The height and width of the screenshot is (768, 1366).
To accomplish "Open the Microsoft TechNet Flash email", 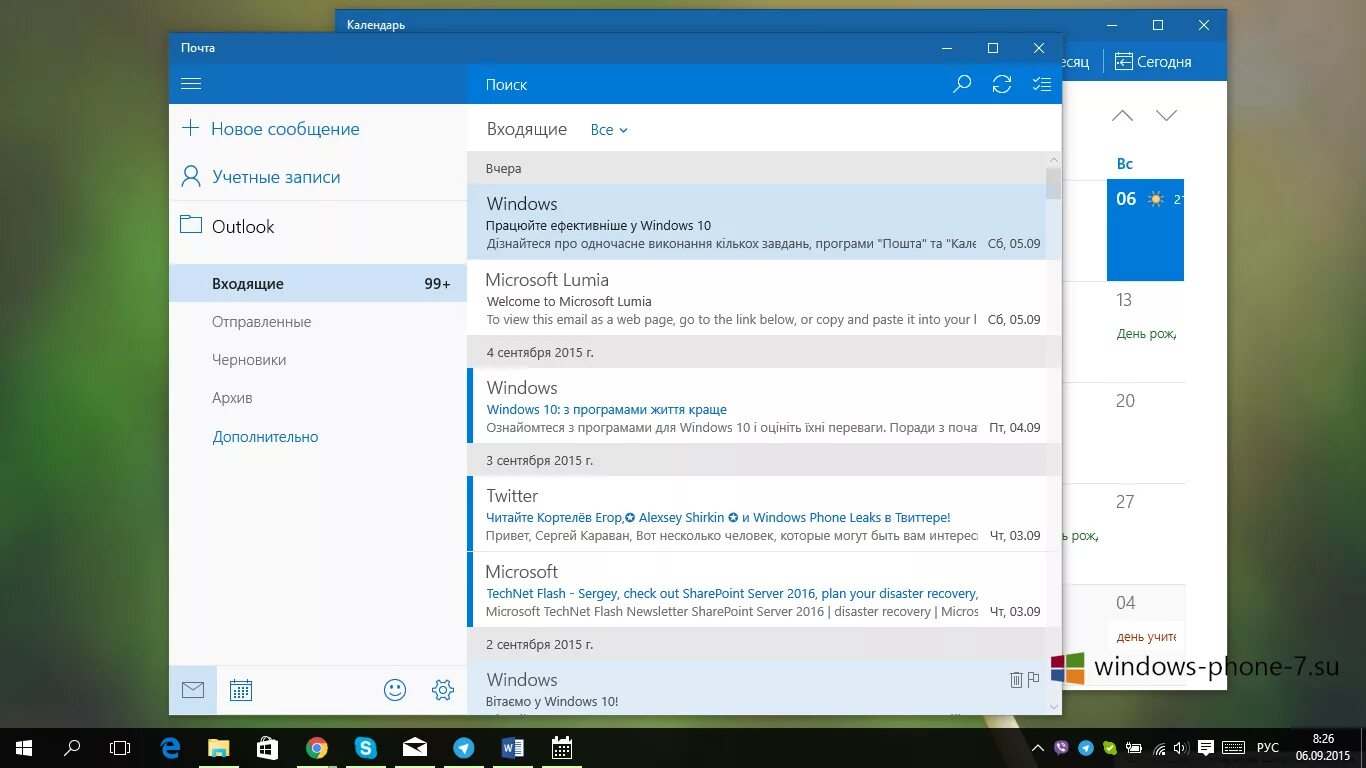I will (x=756, y=589).
